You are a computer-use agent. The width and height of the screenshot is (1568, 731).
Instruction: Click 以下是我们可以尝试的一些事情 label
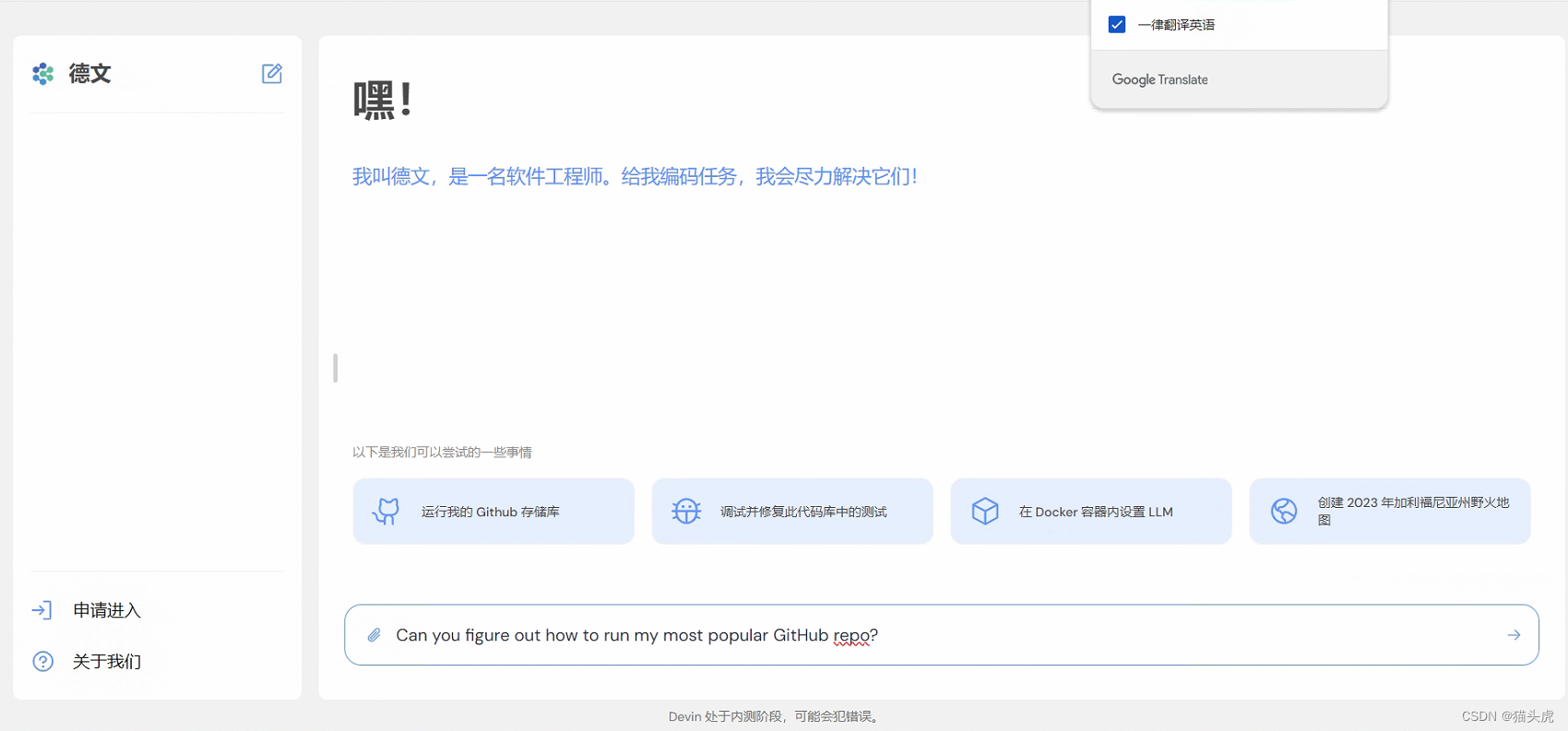coord(442,452)
